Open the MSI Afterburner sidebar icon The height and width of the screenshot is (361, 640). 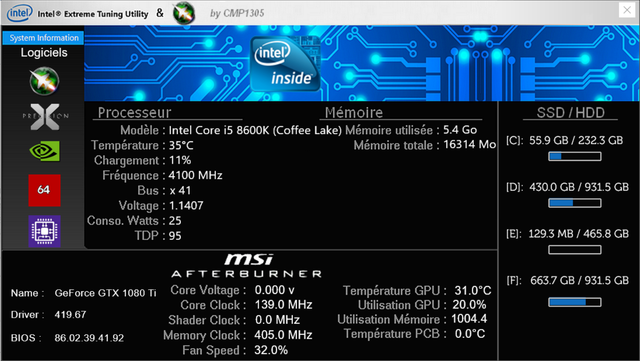[44, 81]
